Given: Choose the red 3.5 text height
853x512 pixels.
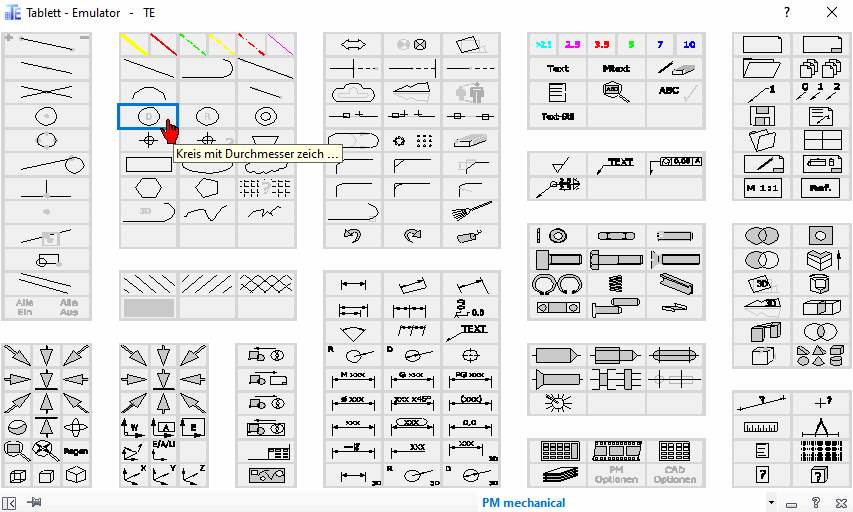Looking at the screenshot, I should [602, 44].
